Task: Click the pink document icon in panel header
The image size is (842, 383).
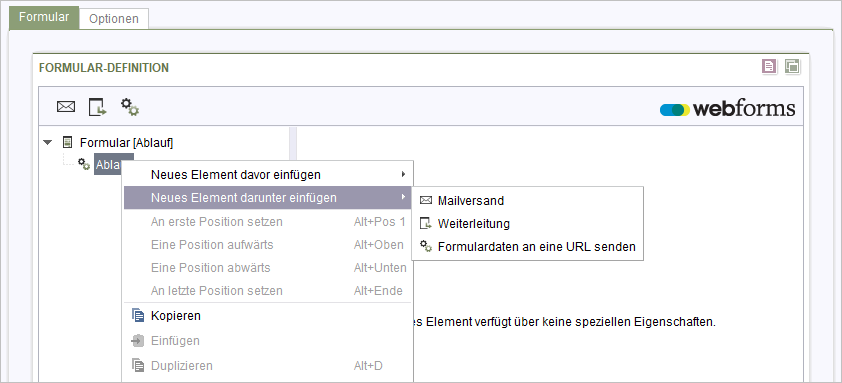Action: pyautogui.click(x=770, y=67)
